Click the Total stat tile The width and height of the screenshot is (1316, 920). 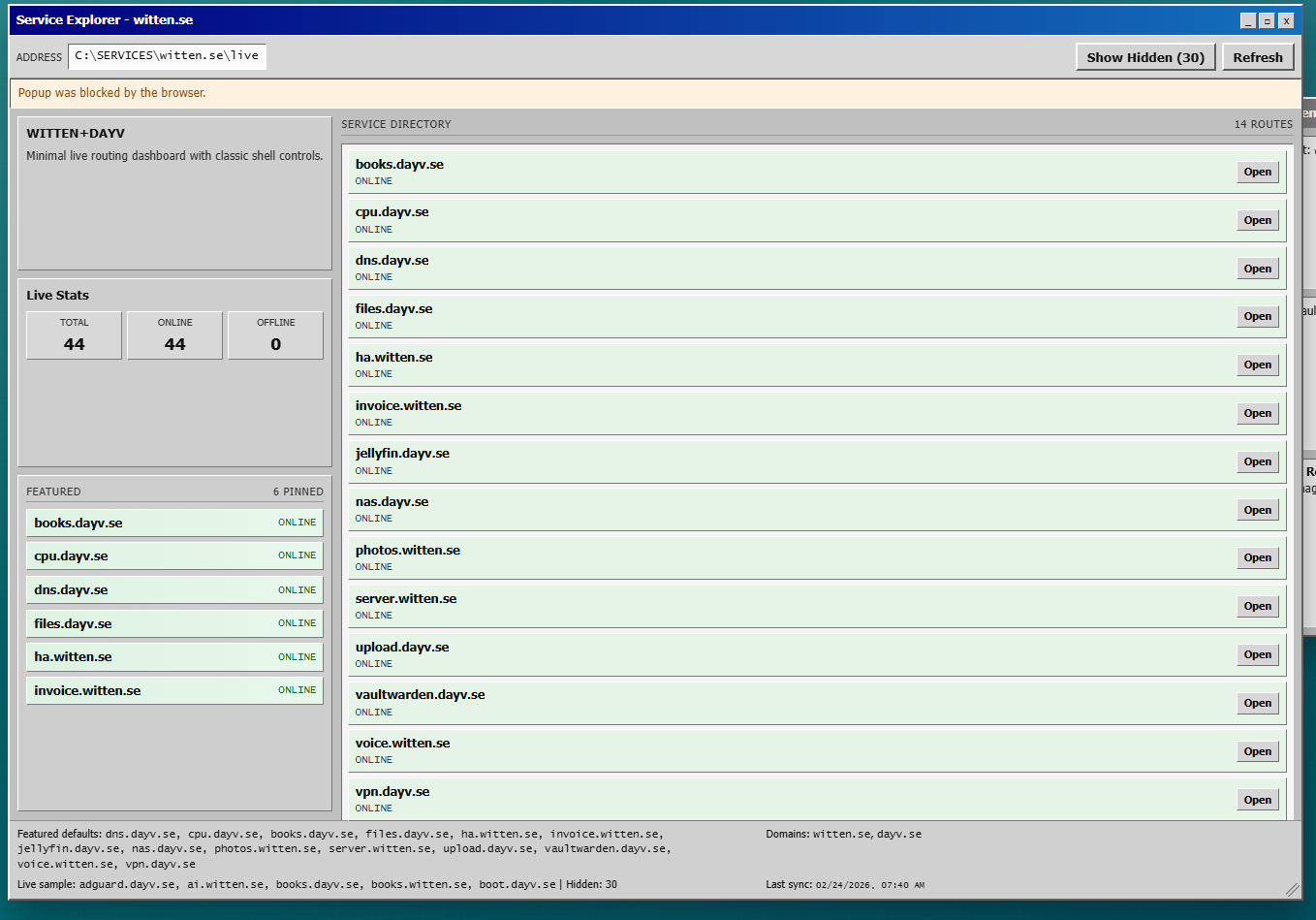(74, 335)
